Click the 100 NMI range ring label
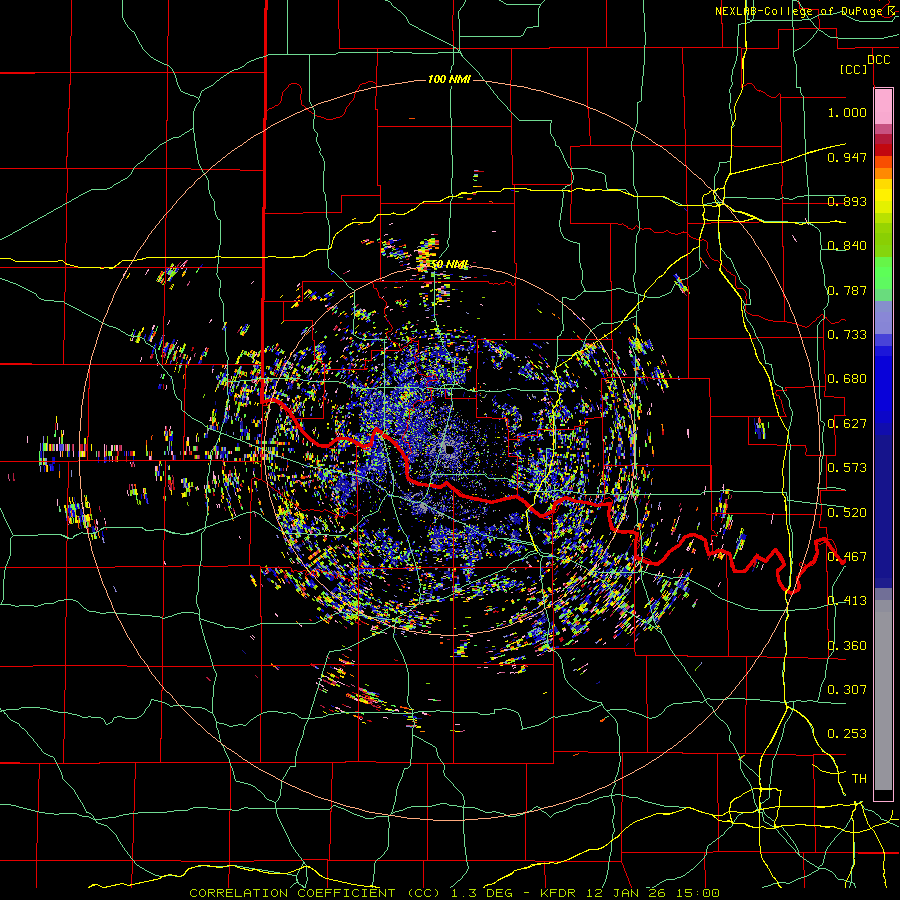 (449, 79)
